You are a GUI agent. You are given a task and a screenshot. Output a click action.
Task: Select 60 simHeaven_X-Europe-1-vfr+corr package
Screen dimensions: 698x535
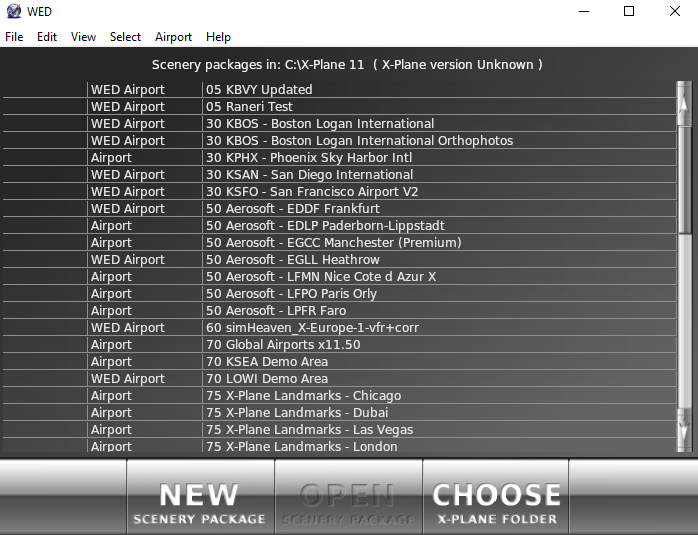339,328
